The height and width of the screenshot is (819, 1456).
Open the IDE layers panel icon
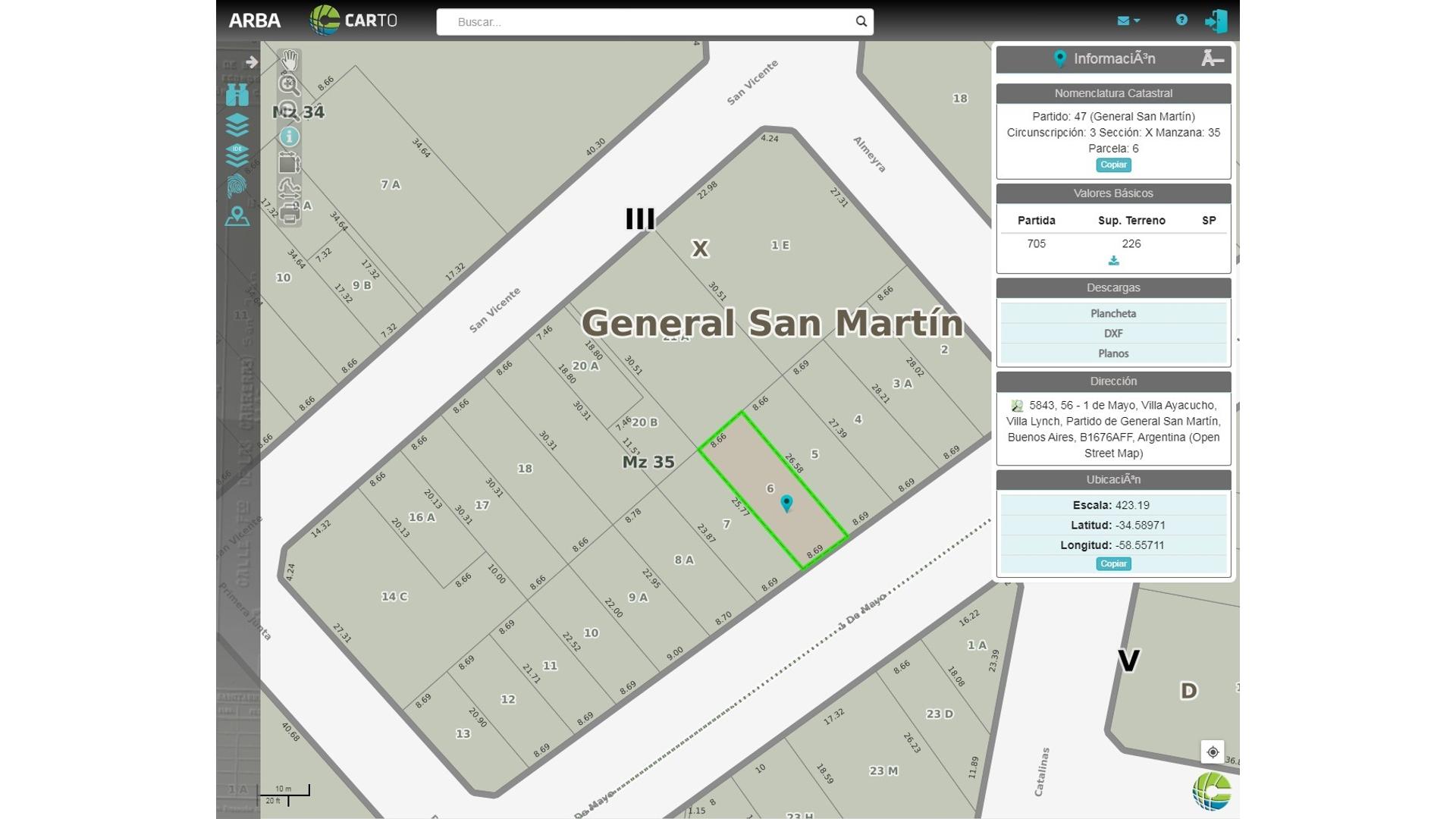(x=237, y=155)
